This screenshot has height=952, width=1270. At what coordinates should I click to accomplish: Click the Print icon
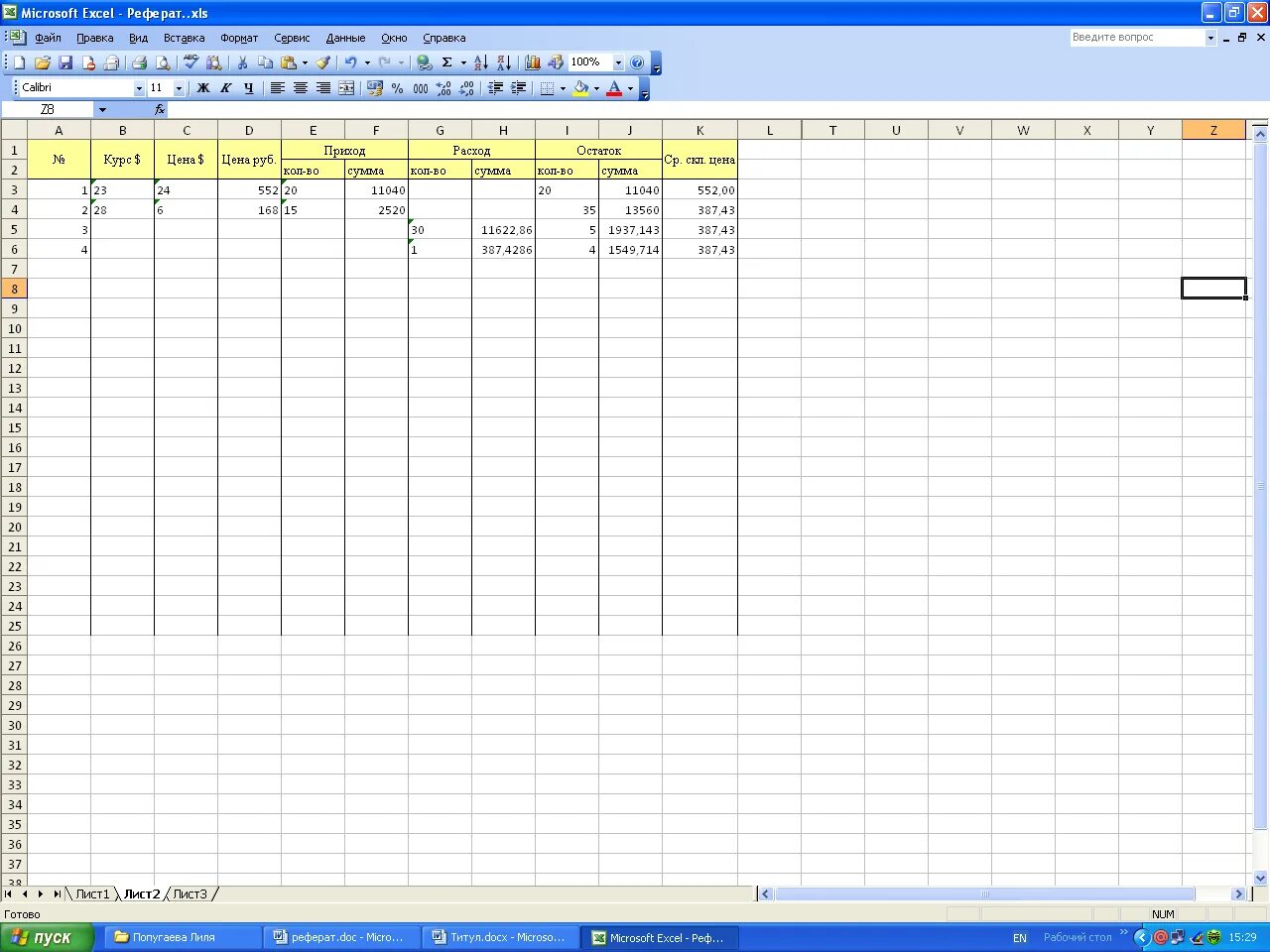139,62
